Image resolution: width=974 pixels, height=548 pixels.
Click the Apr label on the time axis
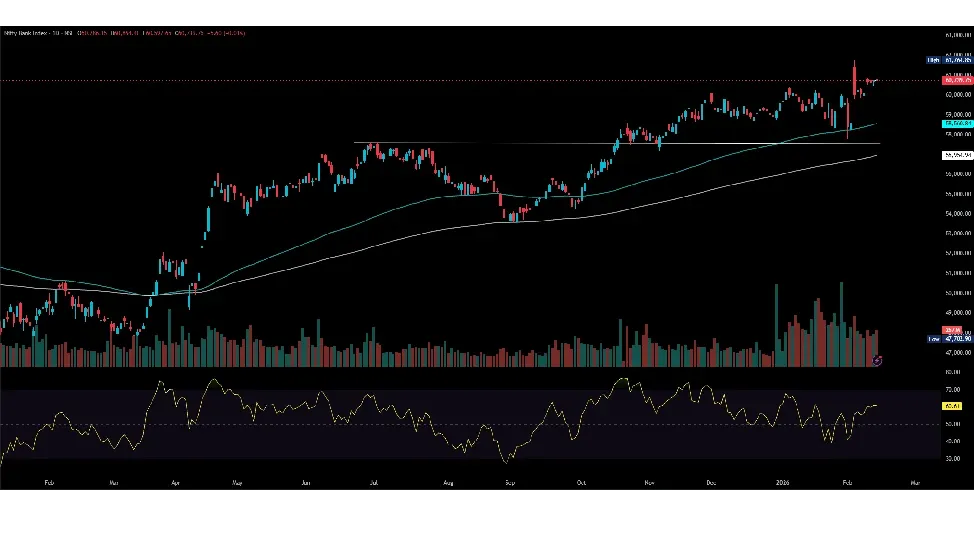pos(176,481)
